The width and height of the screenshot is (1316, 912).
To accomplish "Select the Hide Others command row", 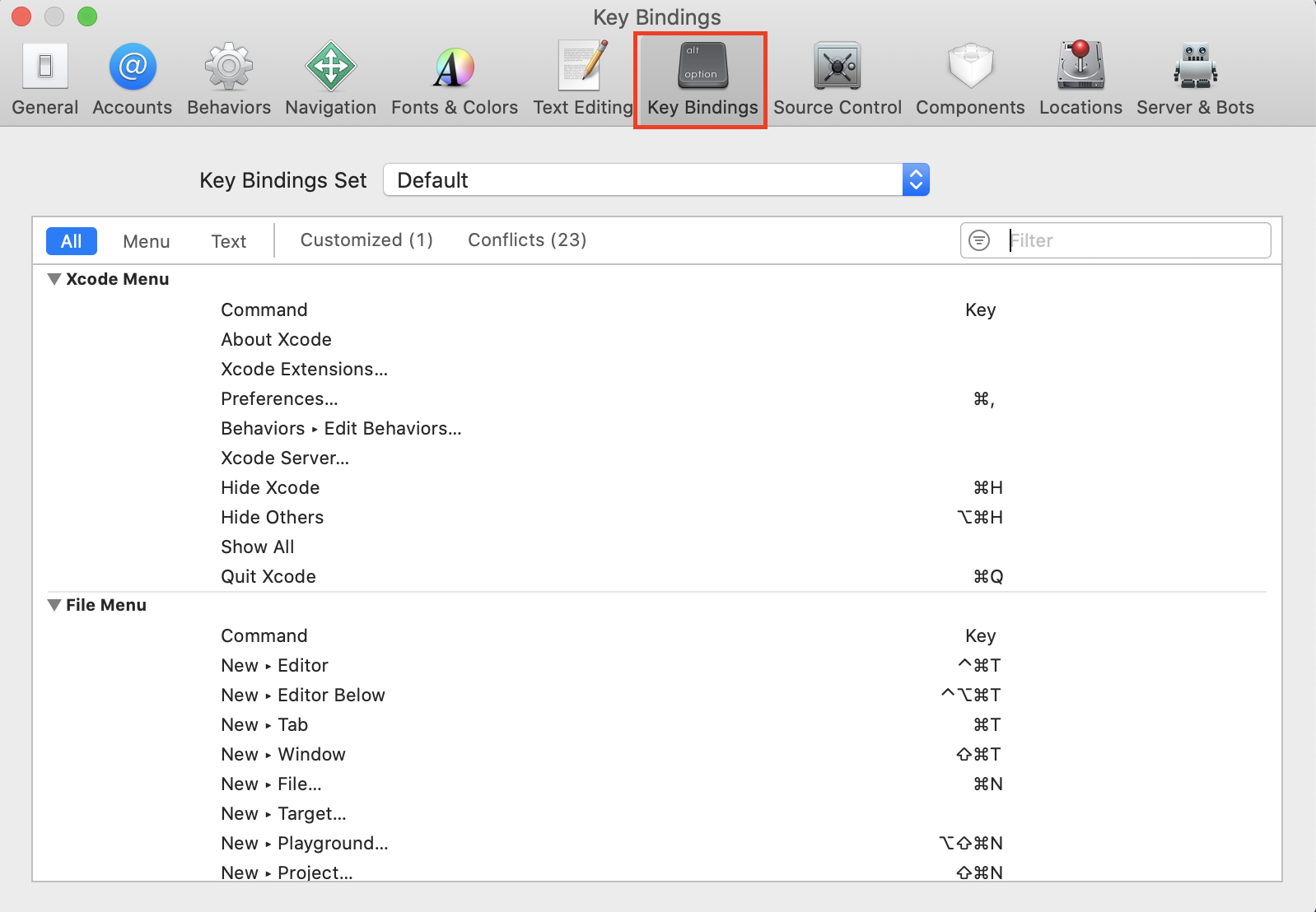I will click(657, 517).
